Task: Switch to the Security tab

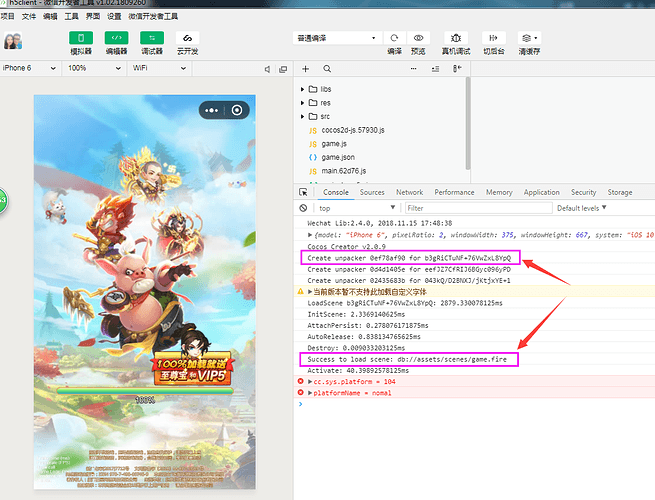Action: 583,192
